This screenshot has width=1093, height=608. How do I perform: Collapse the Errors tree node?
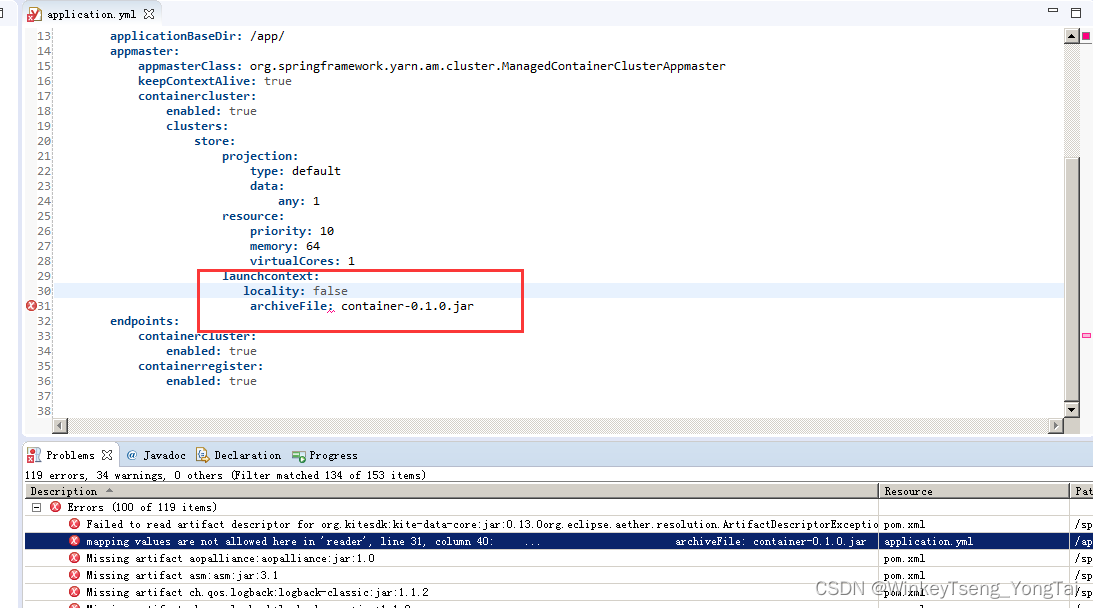36,506
